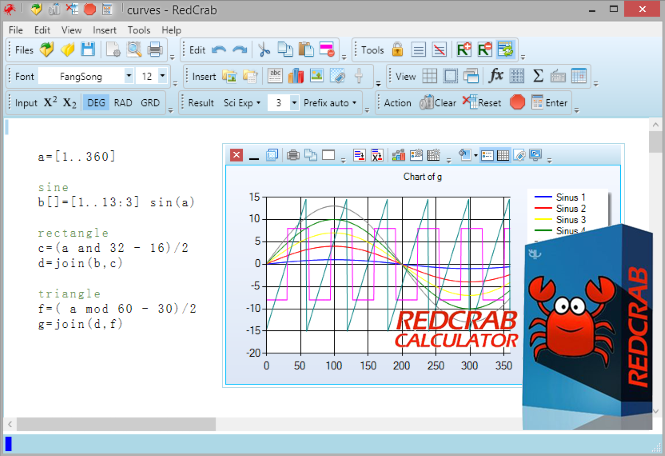
Task: Click the Undo arrow in Edit toolbar
Action: [x=219, y=50]
